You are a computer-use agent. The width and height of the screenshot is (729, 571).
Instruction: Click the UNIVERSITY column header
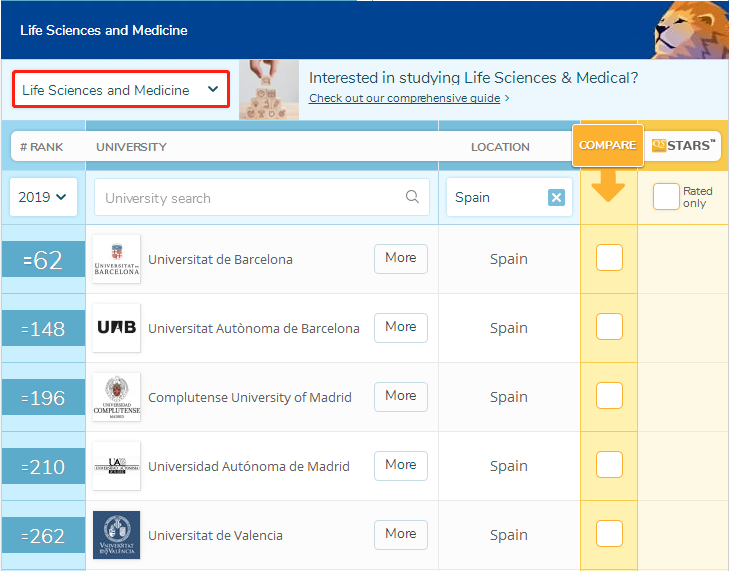pos(131,147)
